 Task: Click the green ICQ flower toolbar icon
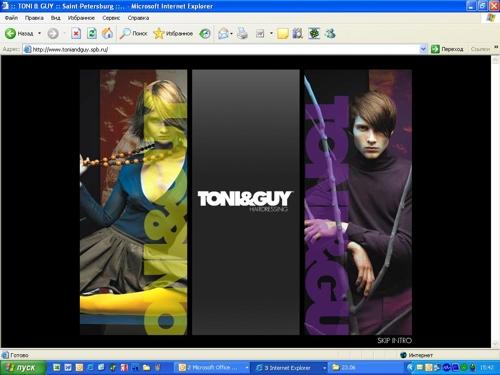[x=314, y=33]
